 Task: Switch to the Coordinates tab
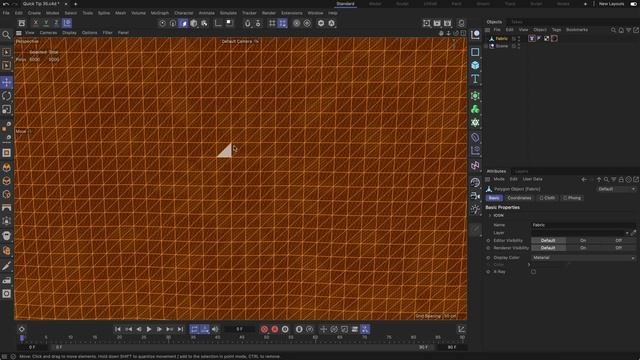(x=519, y=198)
